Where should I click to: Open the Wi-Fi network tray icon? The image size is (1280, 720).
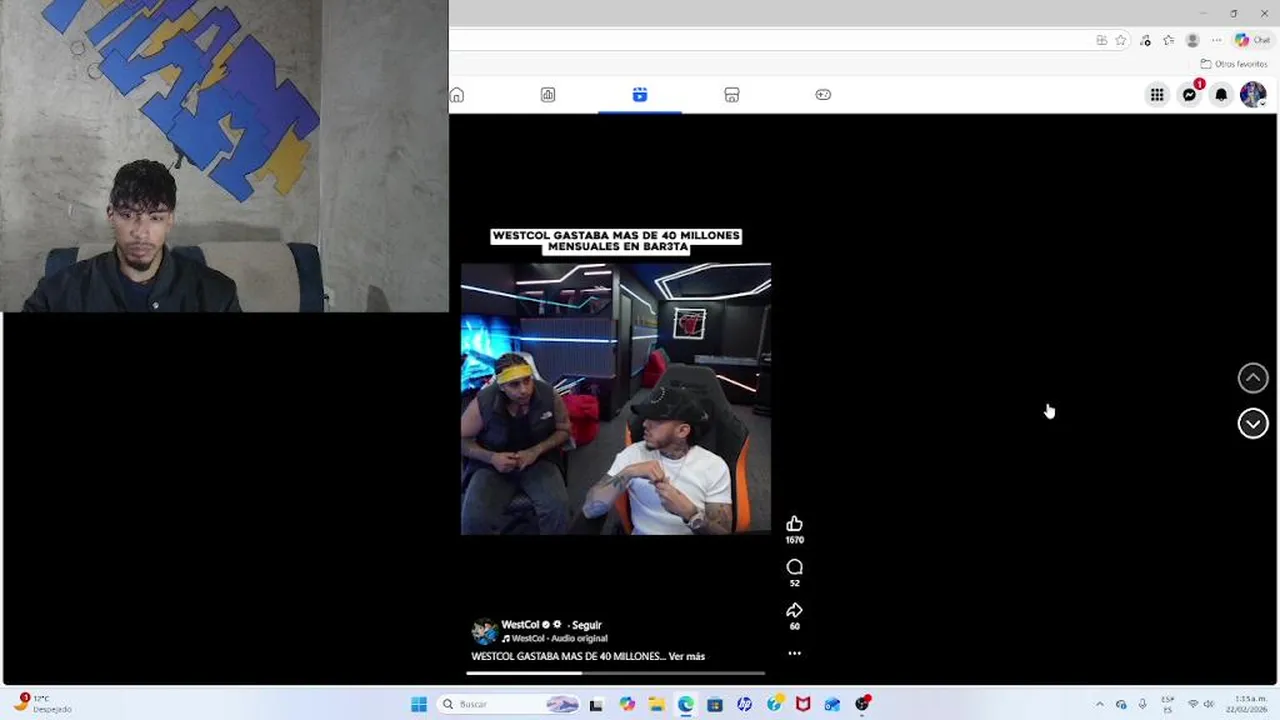pyautogui.click(x=1193, y=704)
